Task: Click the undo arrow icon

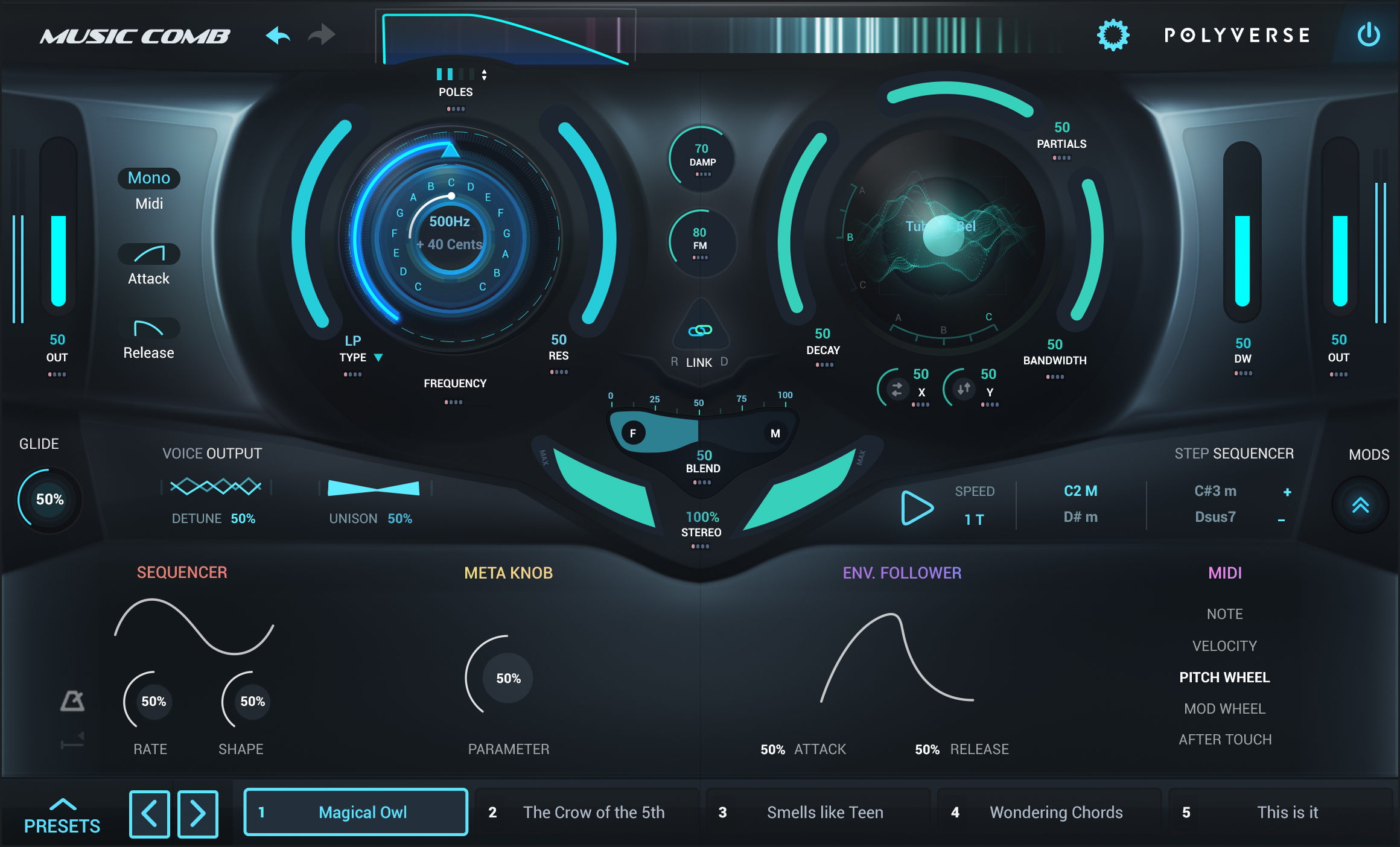Action: [x=278, y=35]
